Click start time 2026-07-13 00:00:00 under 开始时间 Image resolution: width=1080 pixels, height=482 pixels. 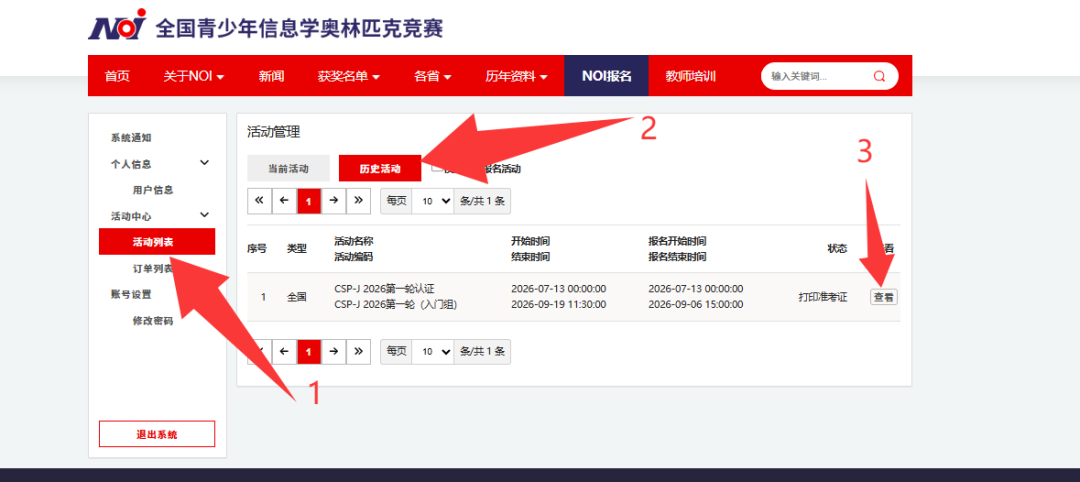[559, 289]
